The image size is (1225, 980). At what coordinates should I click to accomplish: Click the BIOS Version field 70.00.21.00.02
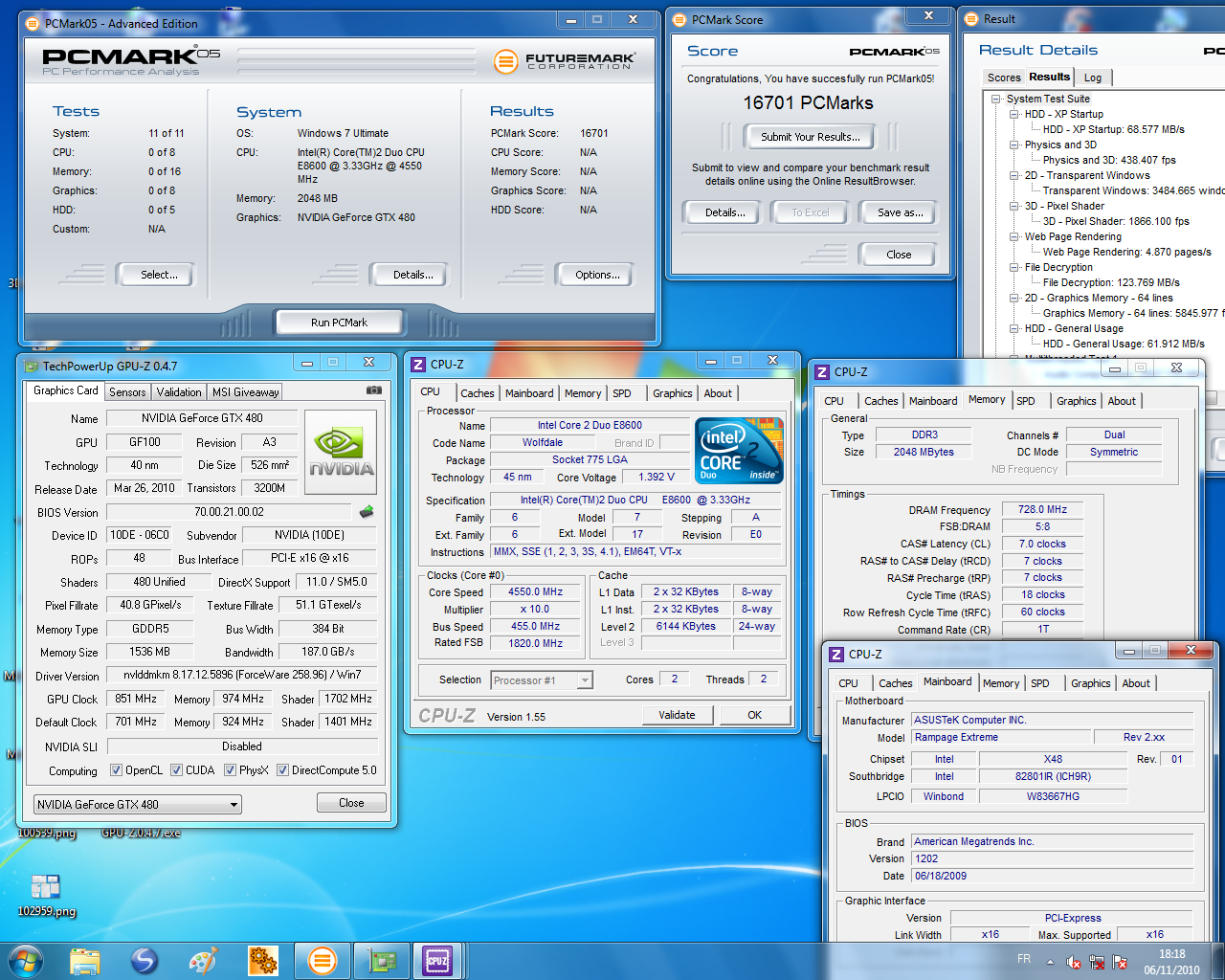(x=229, y=512)
